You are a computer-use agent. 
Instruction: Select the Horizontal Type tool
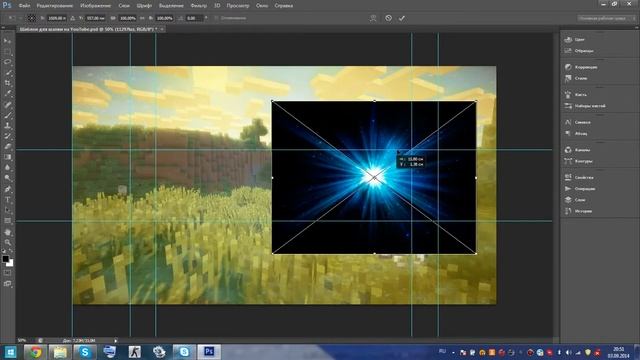pyautogui.click(x=8, y=200)
